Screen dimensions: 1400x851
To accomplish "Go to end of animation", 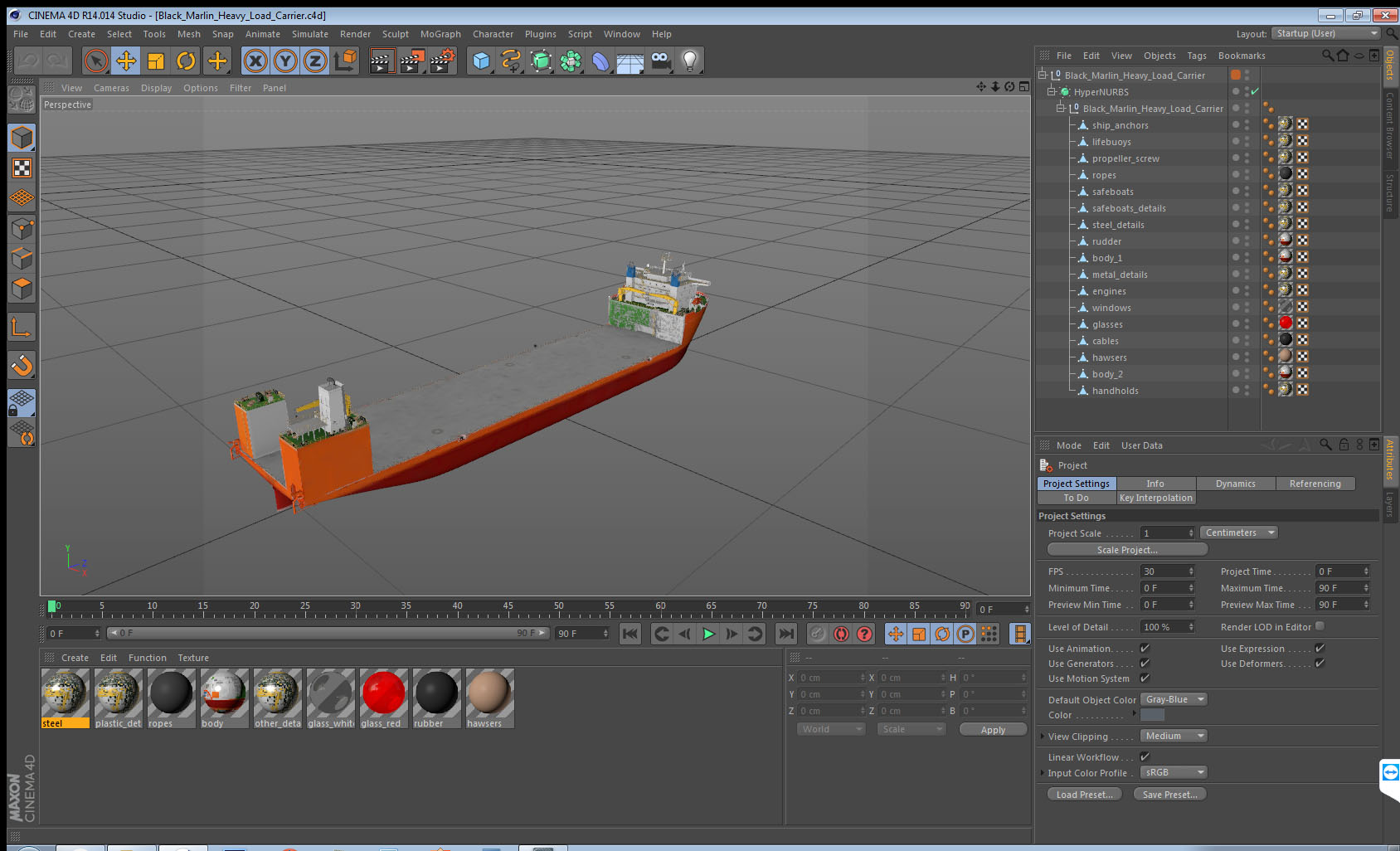I will [x=785, y=634].
